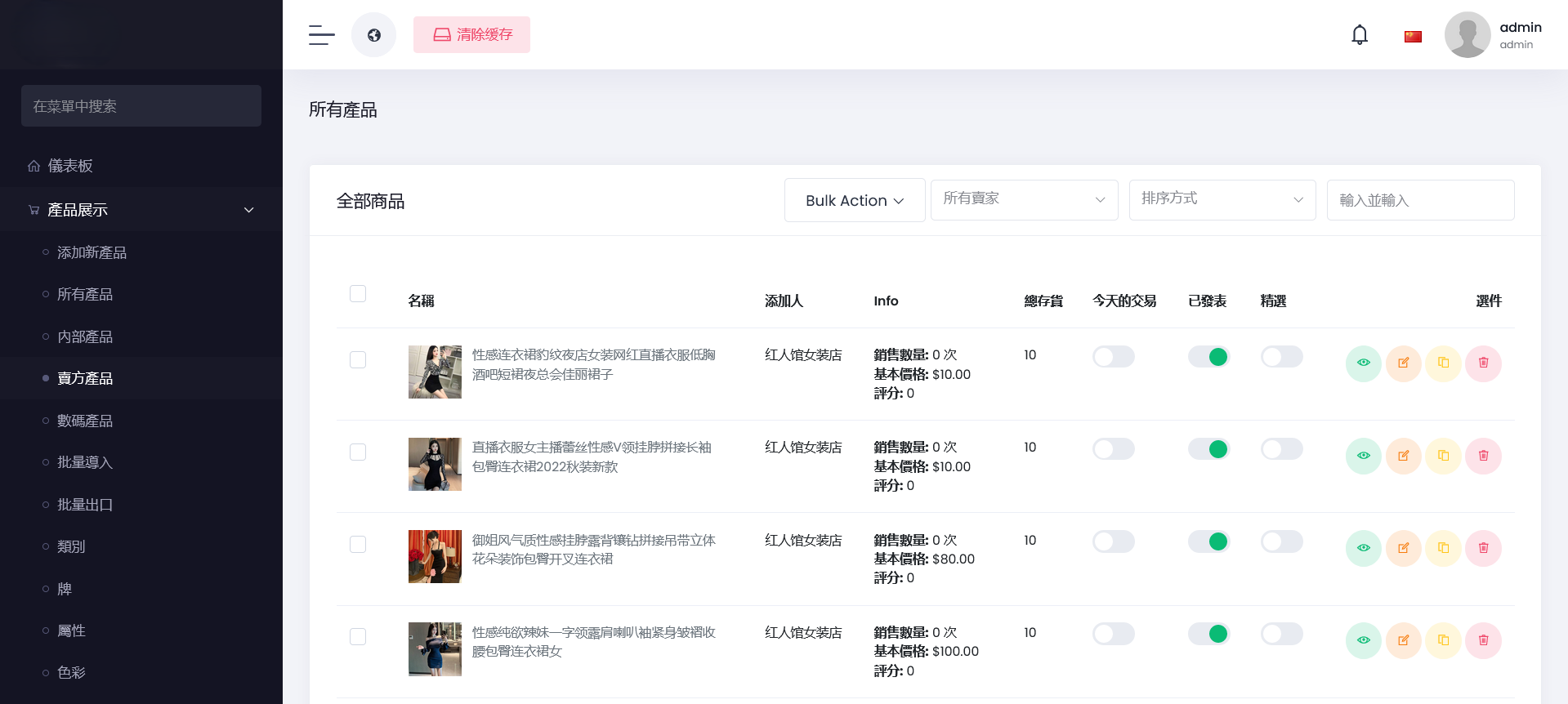Edit the second product via pencil icon
Image resolution: width=1568 pixels, height=704 pixels.
pyautogui.click(x=1403, y=456)
